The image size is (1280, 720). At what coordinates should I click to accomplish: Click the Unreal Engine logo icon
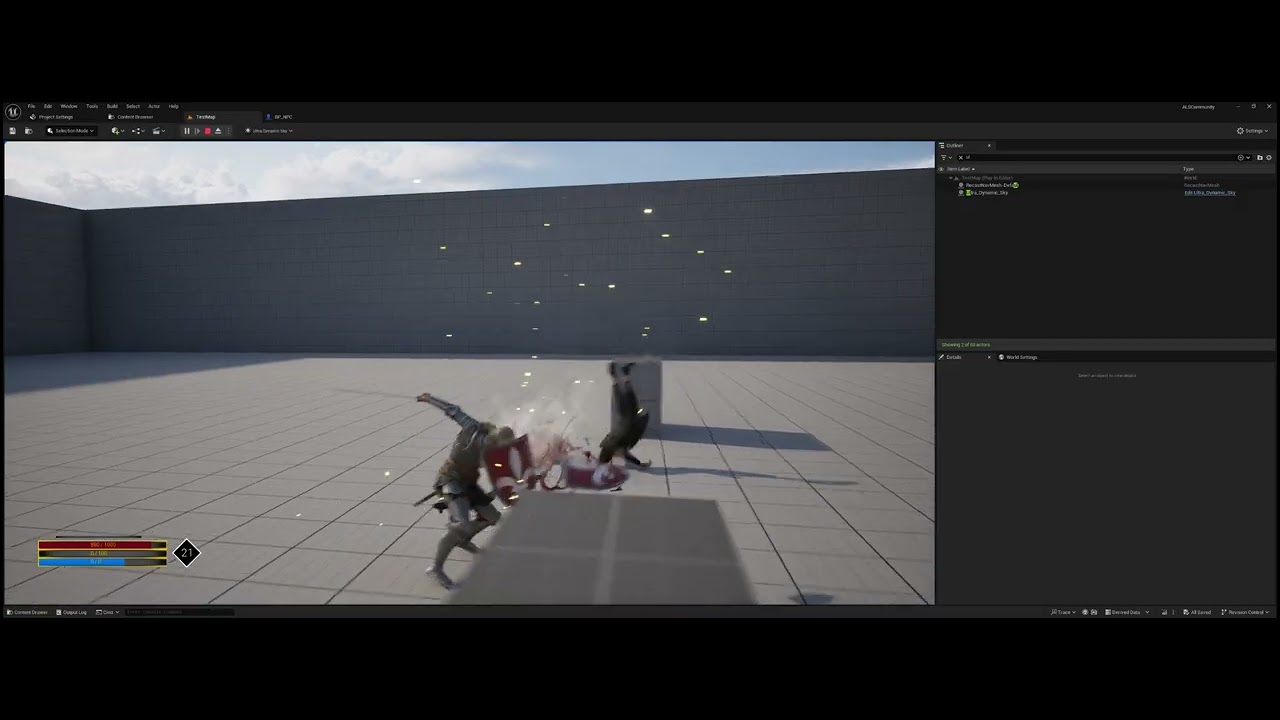point(13,111)
